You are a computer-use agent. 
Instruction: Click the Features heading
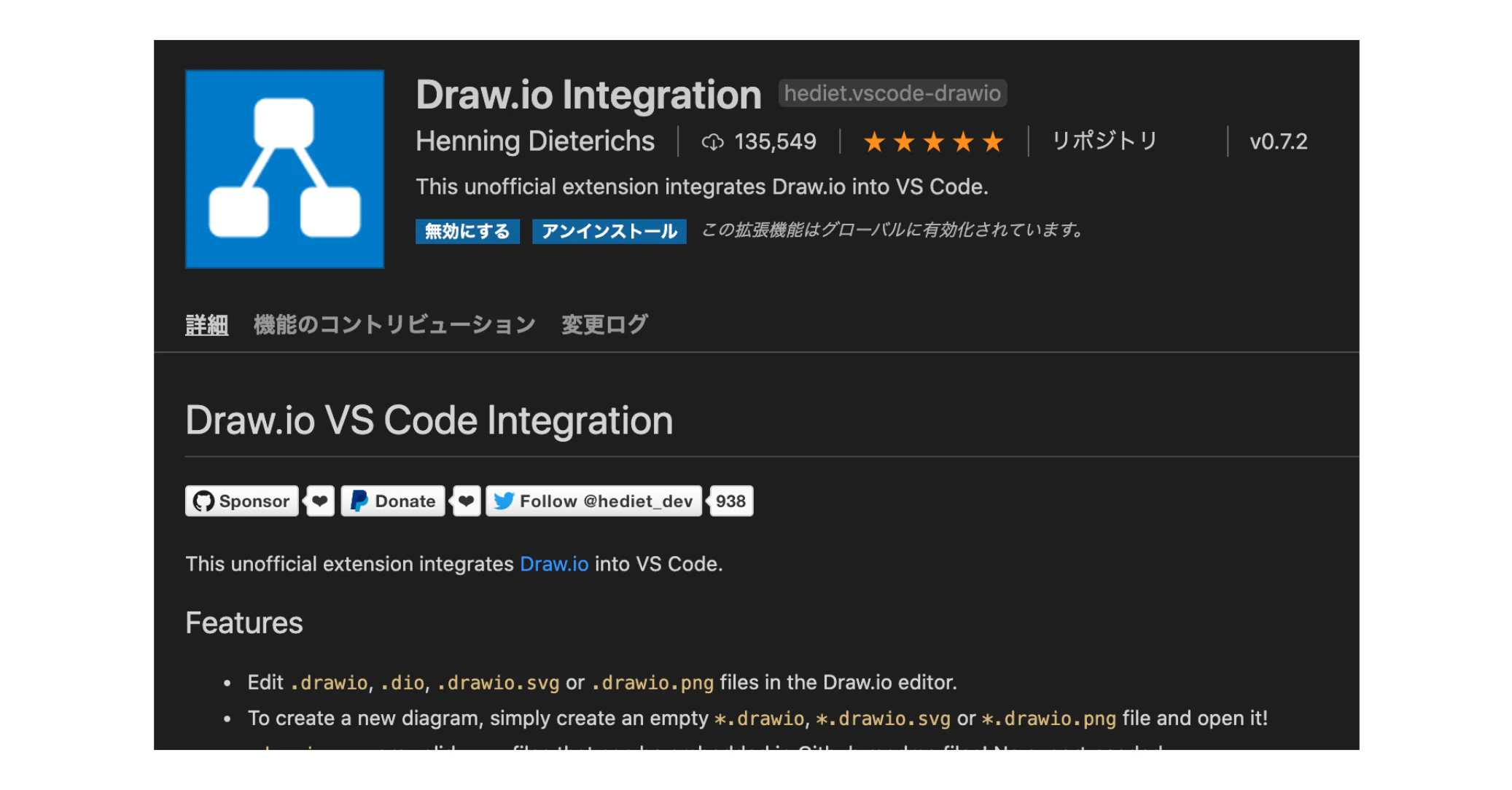pyautogui.click(x=243, y=623)
